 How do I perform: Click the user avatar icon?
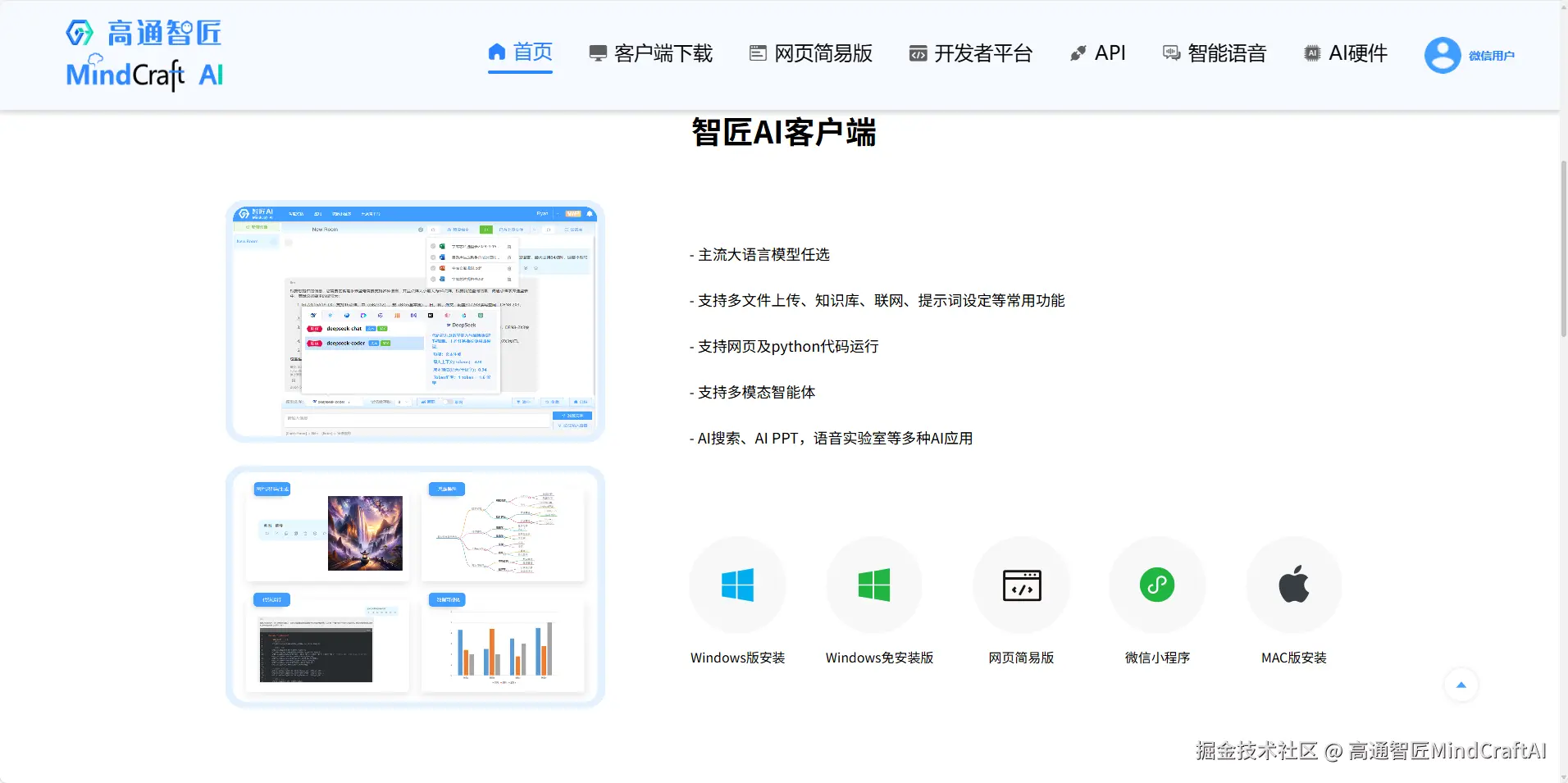point(1443,55)
